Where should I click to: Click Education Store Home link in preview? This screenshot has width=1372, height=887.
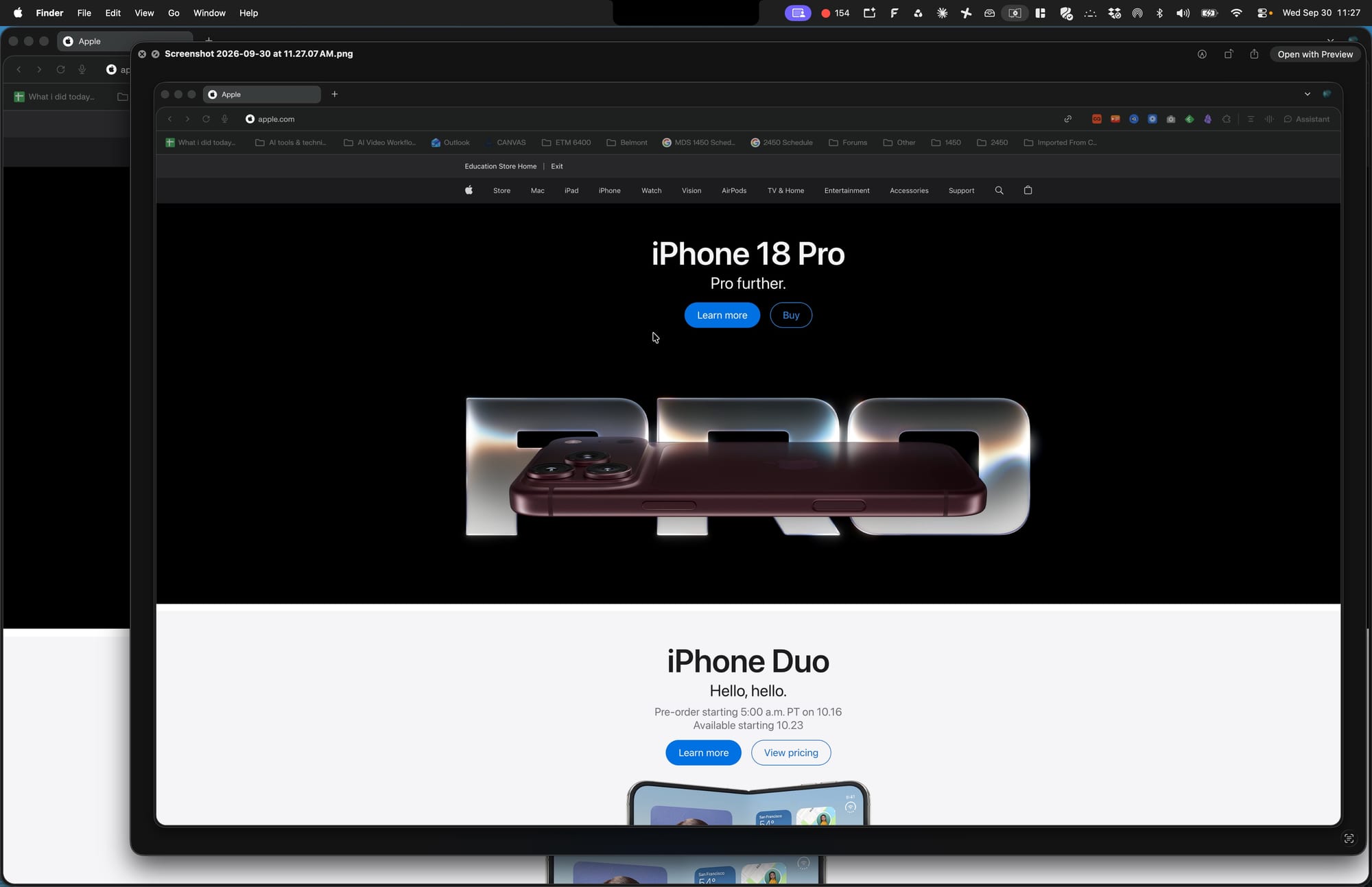point(500,166)
